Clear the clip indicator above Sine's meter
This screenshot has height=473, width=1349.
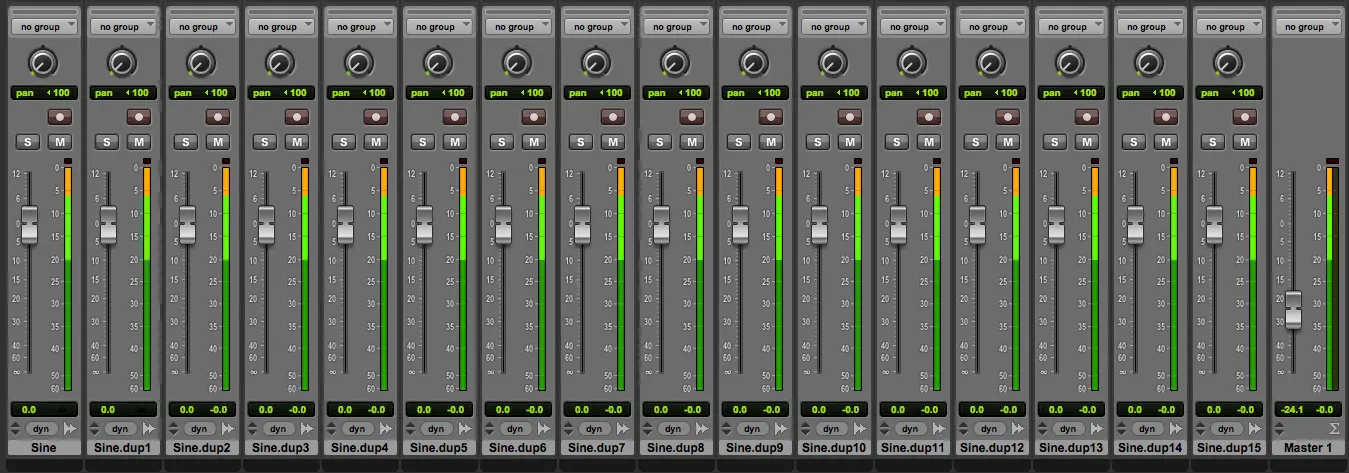[x=68, y=160]
